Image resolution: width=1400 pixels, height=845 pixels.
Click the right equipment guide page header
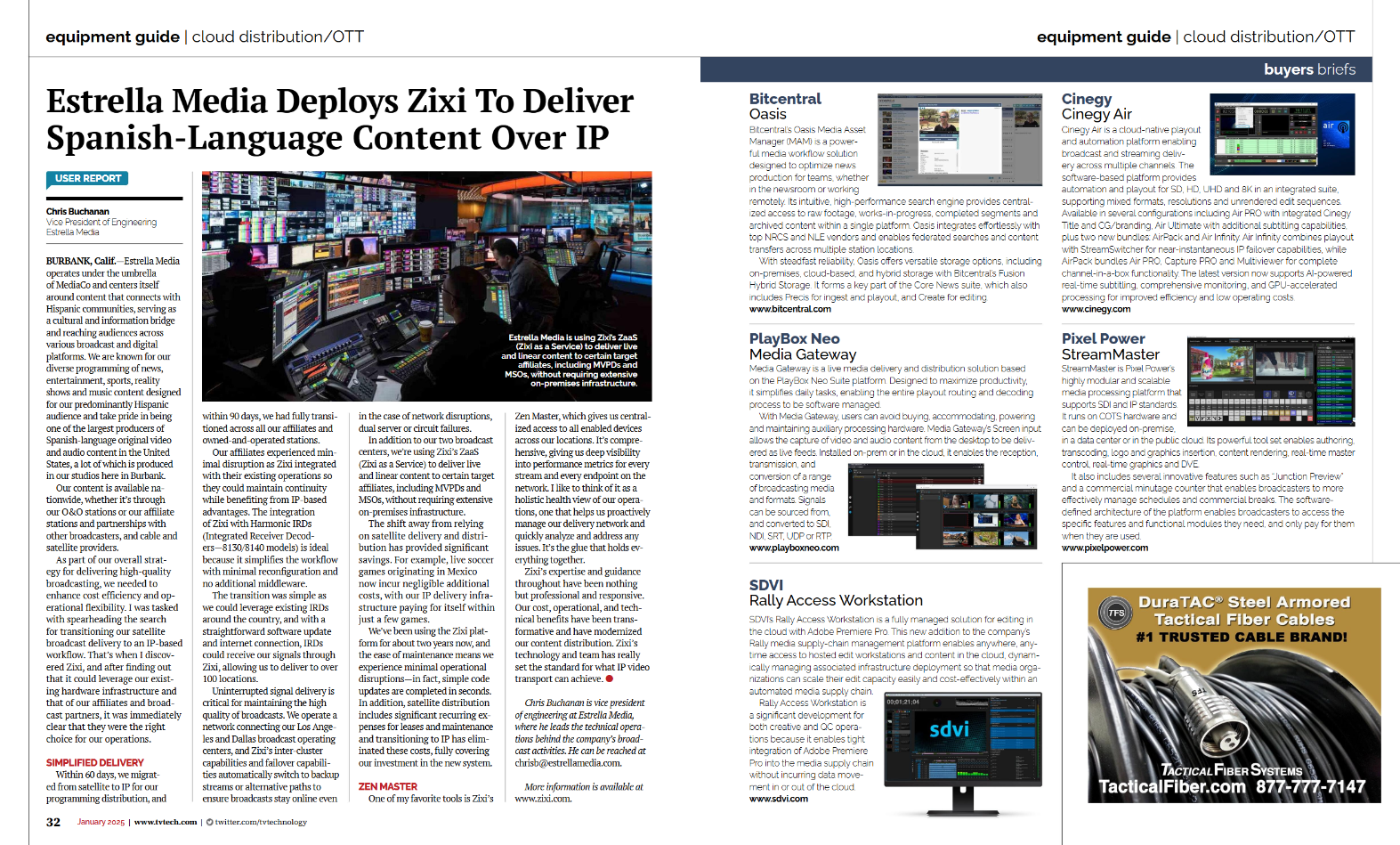tap(1195, 37)
